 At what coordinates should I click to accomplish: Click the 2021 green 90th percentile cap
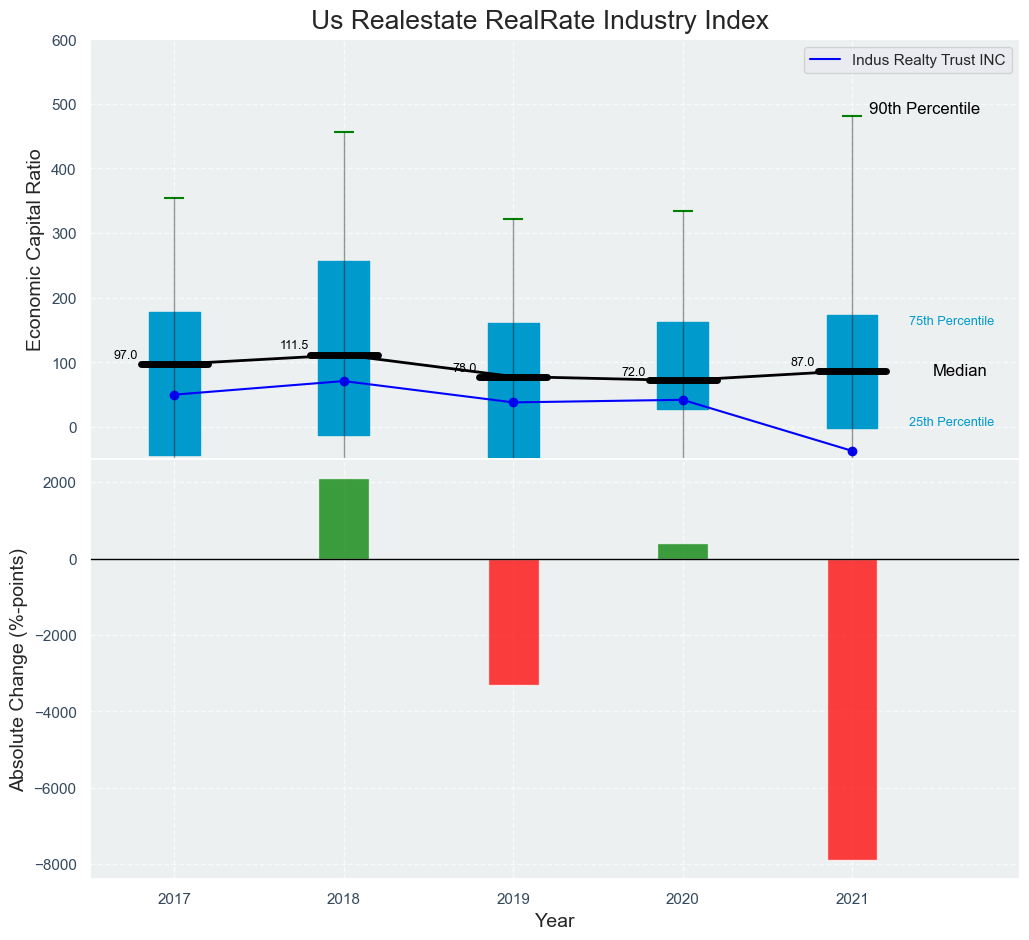pos(852,117)
